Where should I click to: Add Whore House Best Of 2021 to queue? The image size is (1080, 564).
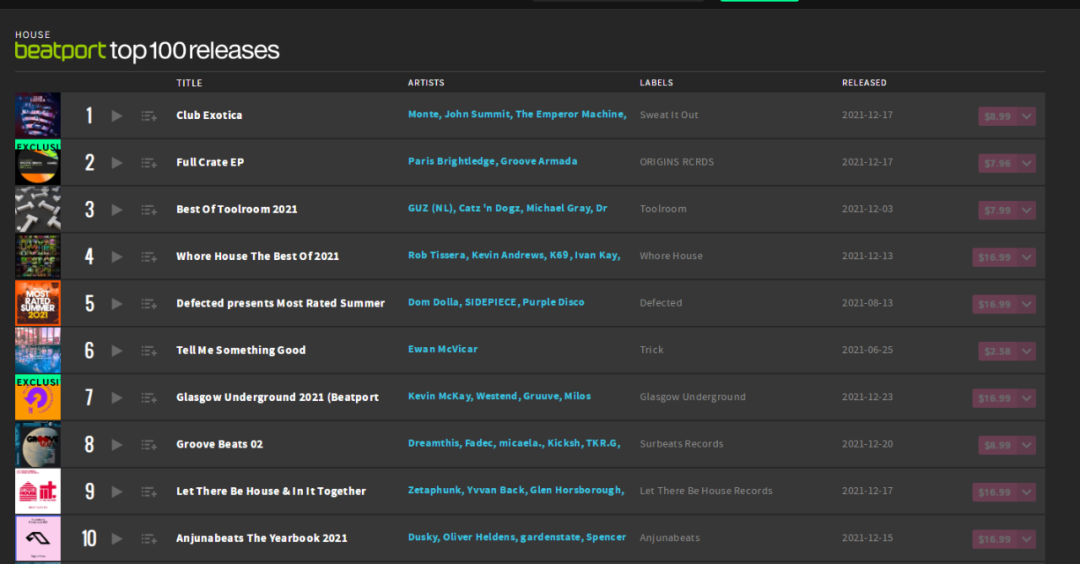pyautogui.click(x=149, y=257)
